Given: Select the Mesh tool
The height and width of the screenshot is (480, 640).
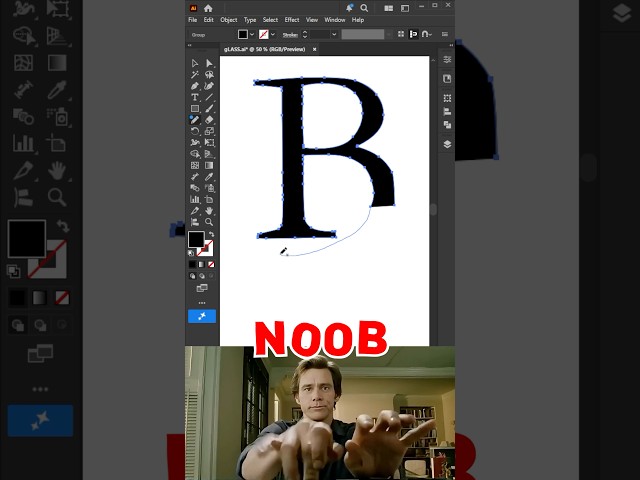Looking at the screenshot, I should (195, 165).
